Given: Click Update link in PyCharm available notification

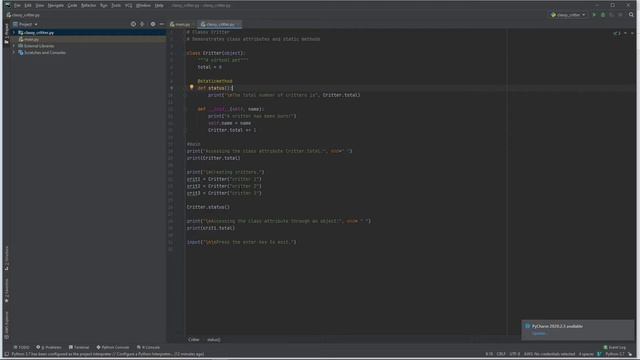Looking at the screenshot, I should click(539, 333).
